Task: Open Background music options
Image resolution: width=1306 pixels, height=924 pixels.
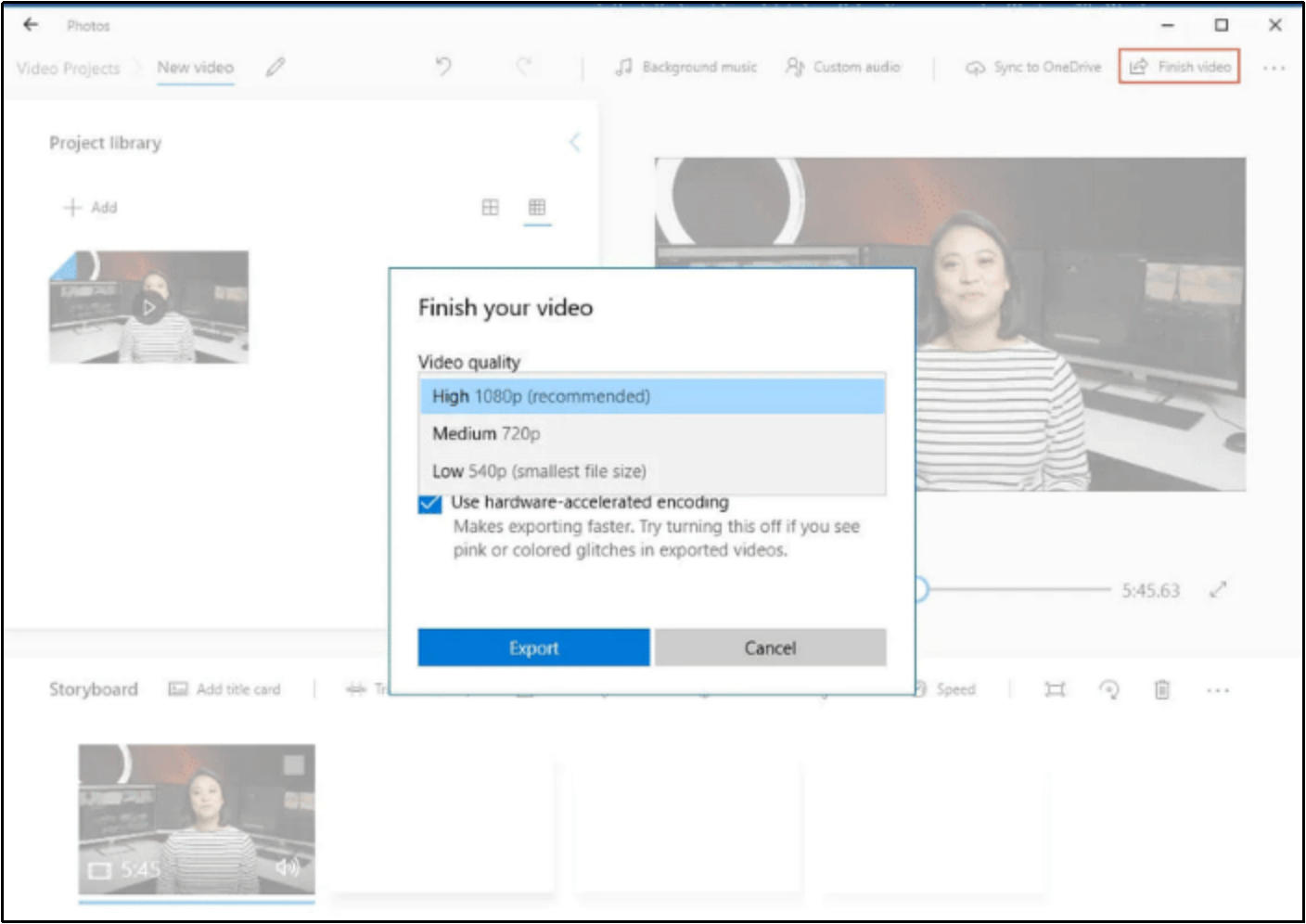Action: tap(686, 67)
